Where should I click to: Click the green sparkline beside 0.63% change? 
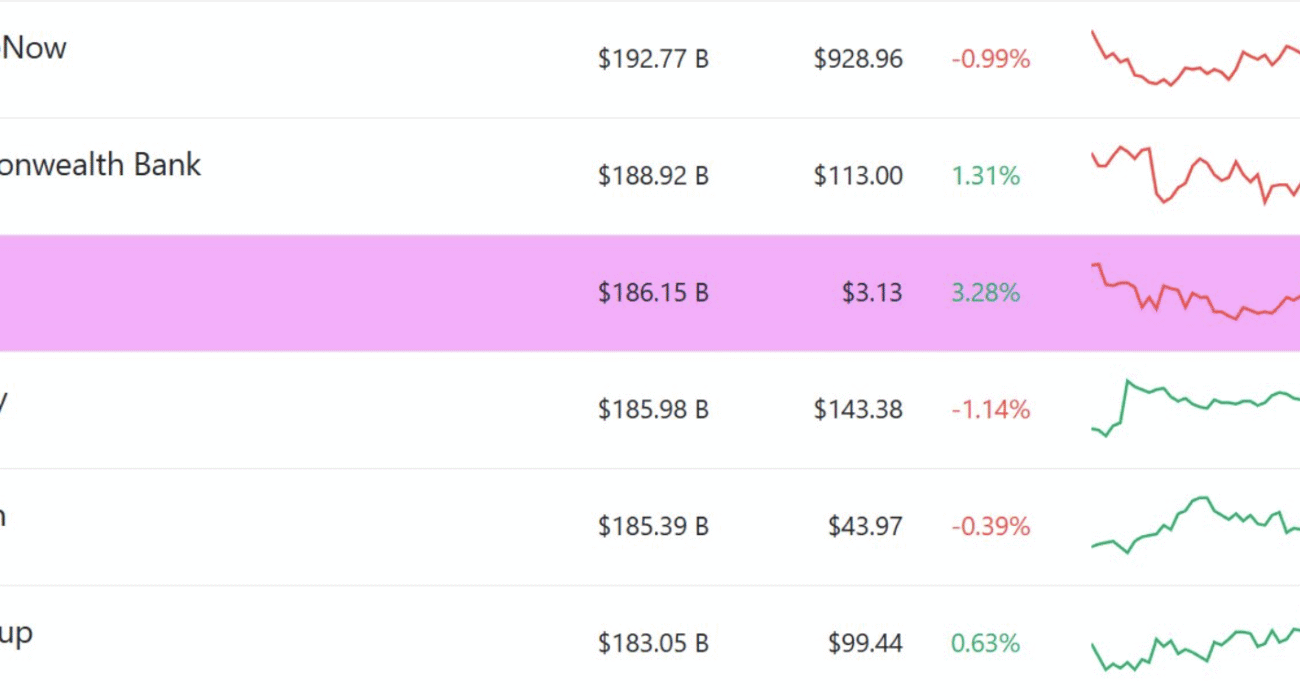1195,648
